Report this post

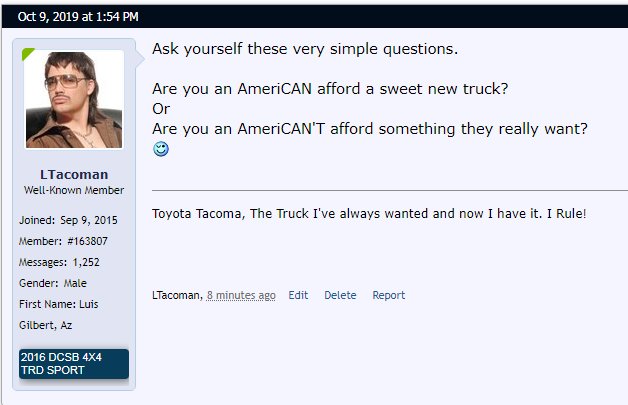click(x=388, y=295)
